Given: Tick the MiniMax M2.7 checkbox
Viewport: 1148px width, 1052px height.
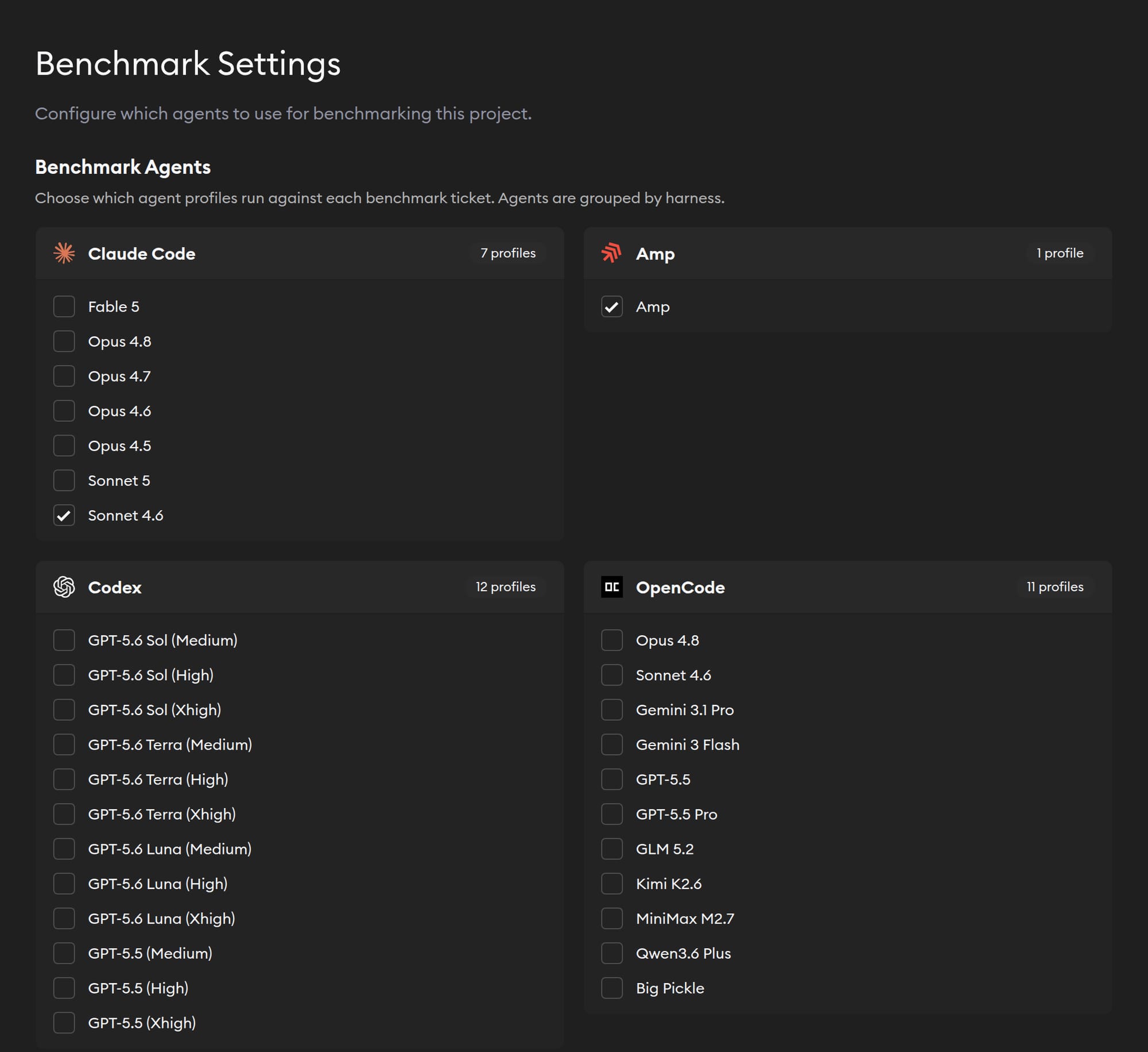Looking at the screenshot, I should 612,918.
